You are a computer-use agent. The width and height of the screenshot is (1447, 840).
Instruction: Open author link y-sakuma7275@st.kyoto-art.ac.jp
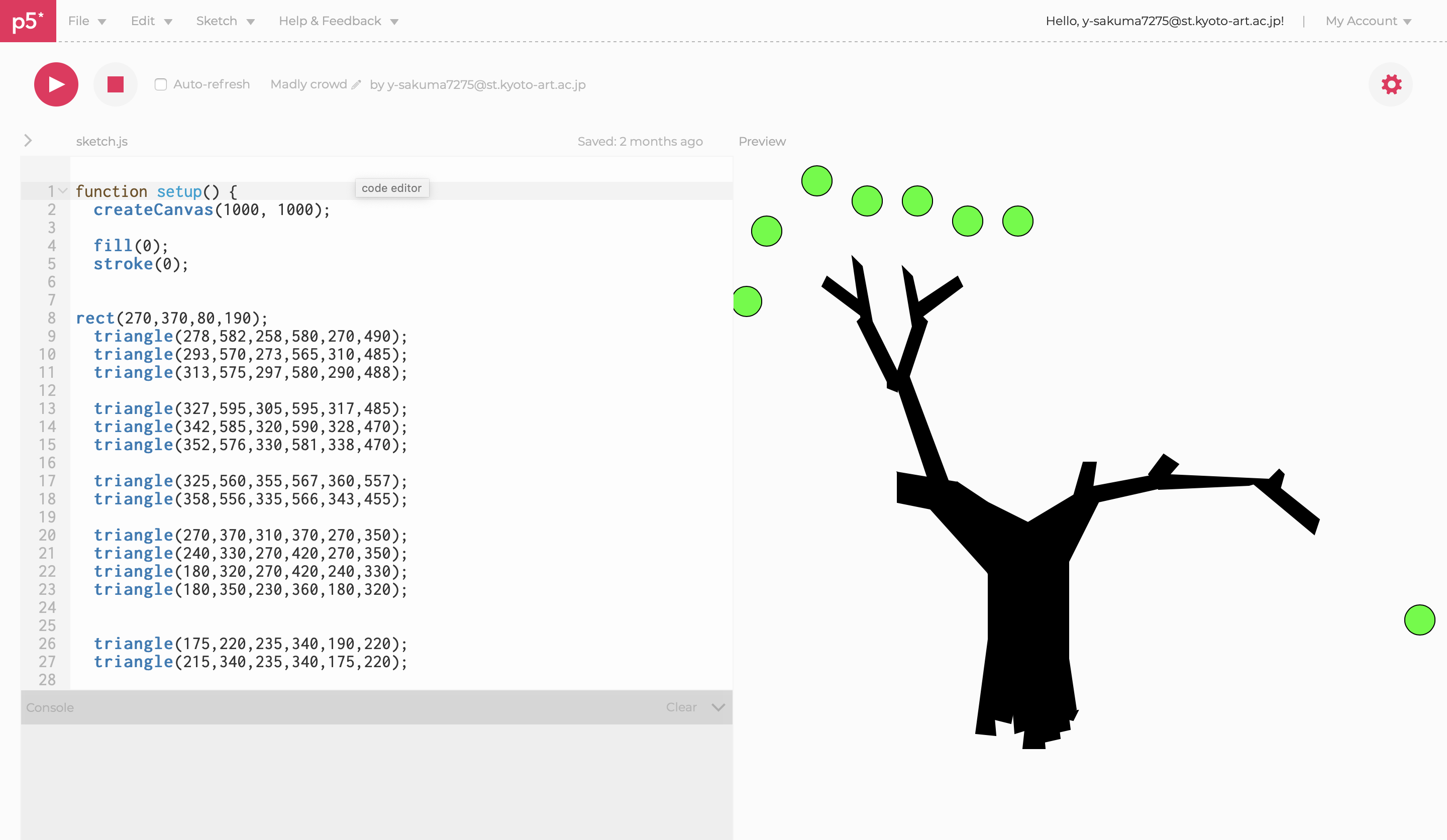(x=486, y=85)
